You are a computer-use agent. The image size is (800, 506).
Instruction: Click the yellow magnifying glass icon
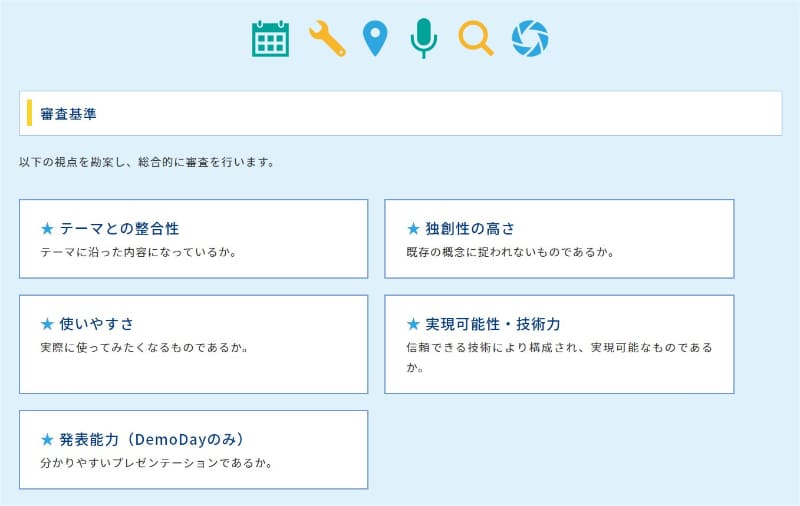(x=476, y=38)
